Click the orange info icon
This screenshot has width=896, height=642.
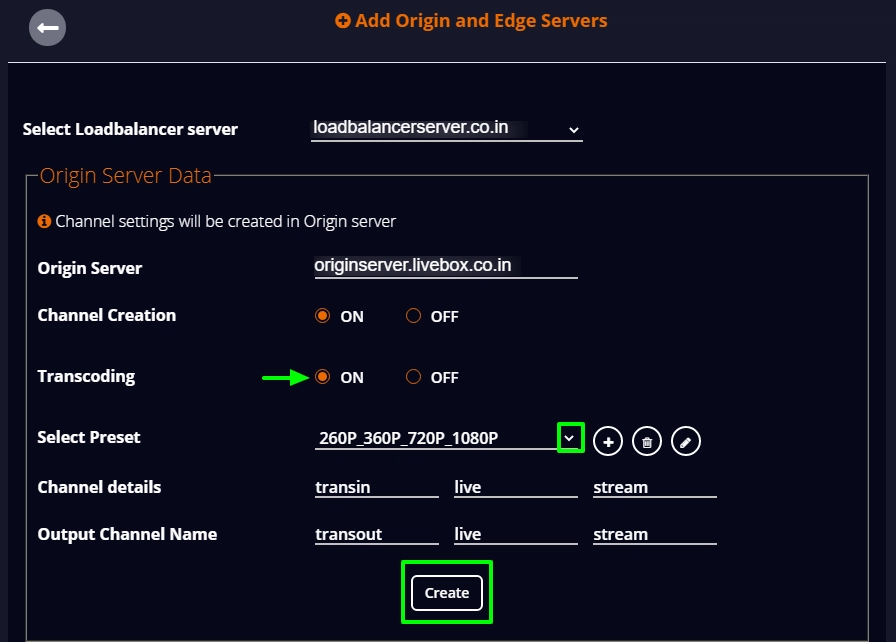(x=44, y=221)
